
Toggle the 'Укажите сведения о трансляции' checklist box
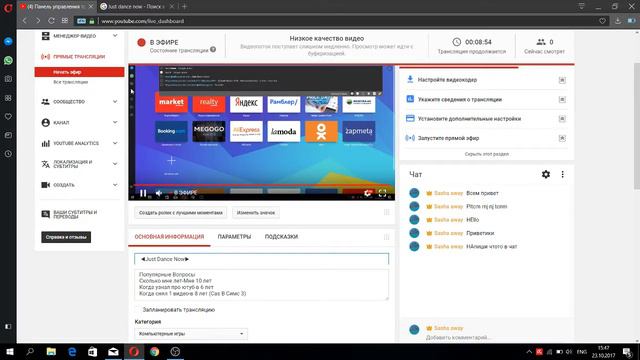pyautogui.click(x=562, y=100)
